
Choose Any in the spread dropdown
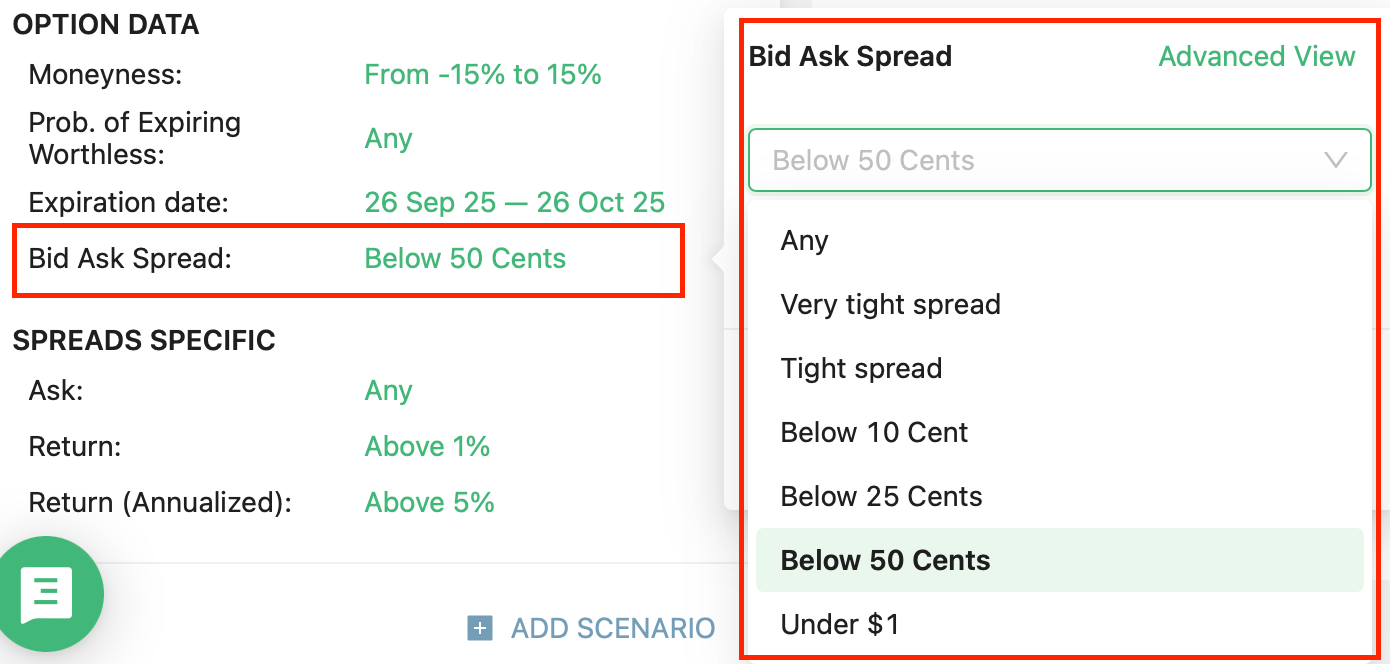pos(804,240)
